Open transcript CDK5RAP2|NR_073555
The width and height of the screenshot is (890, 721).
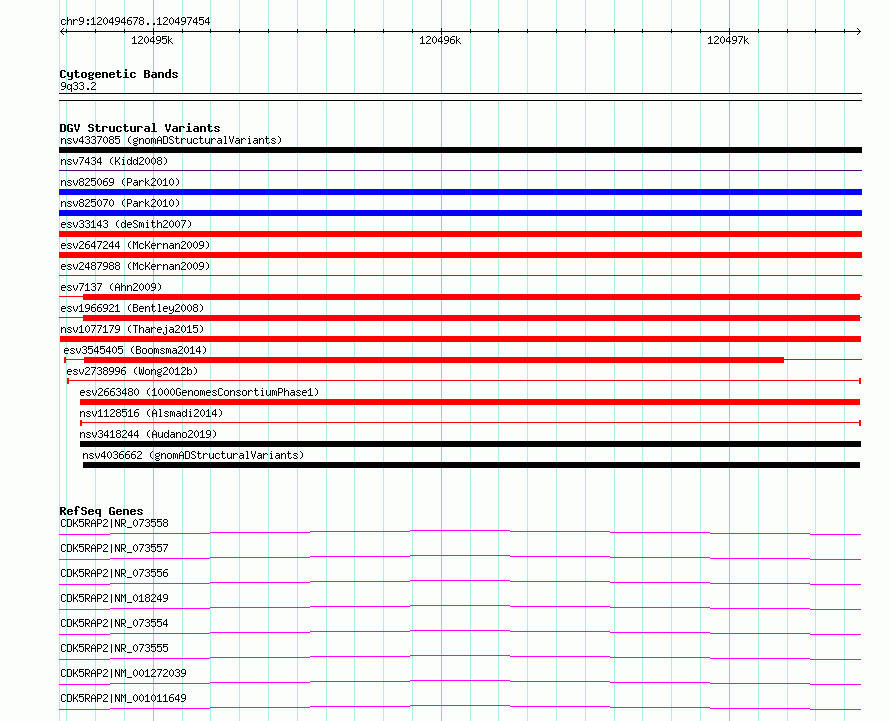coord(114,648)
